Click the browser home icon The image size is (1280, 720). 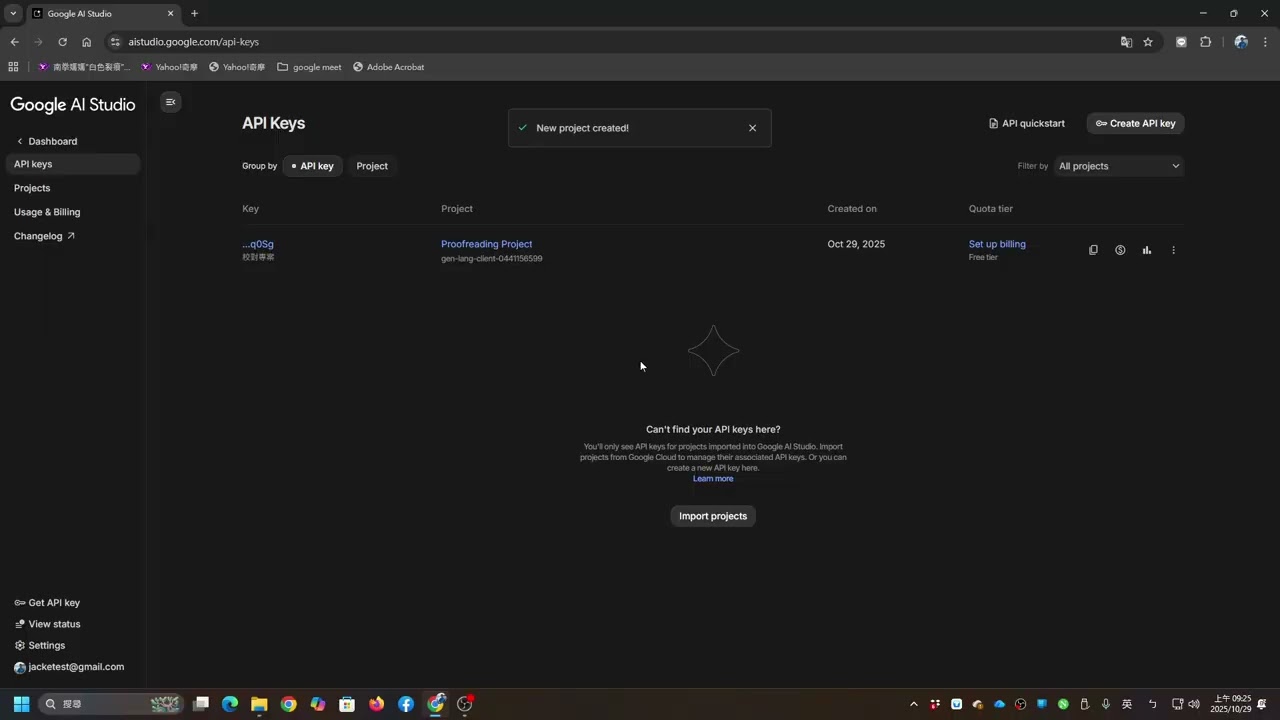(x=86, y=42)
